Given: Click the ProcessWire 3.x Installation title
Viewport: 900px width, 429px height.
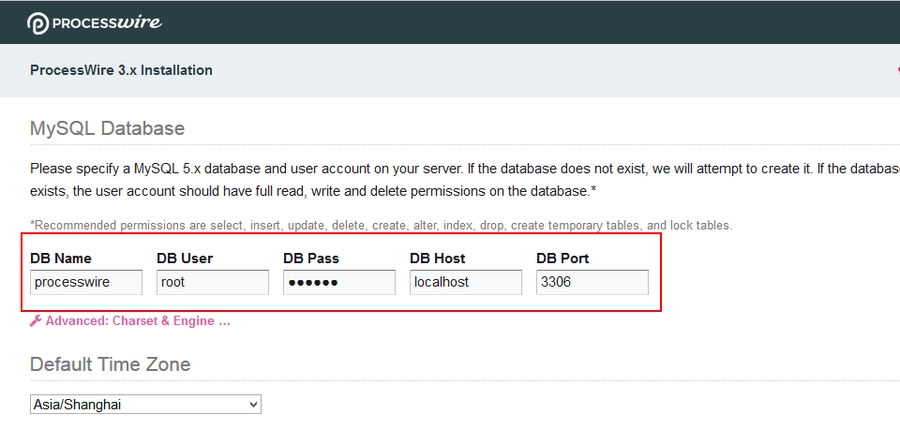Looking at the screenshot, I should tap(121, 70).
